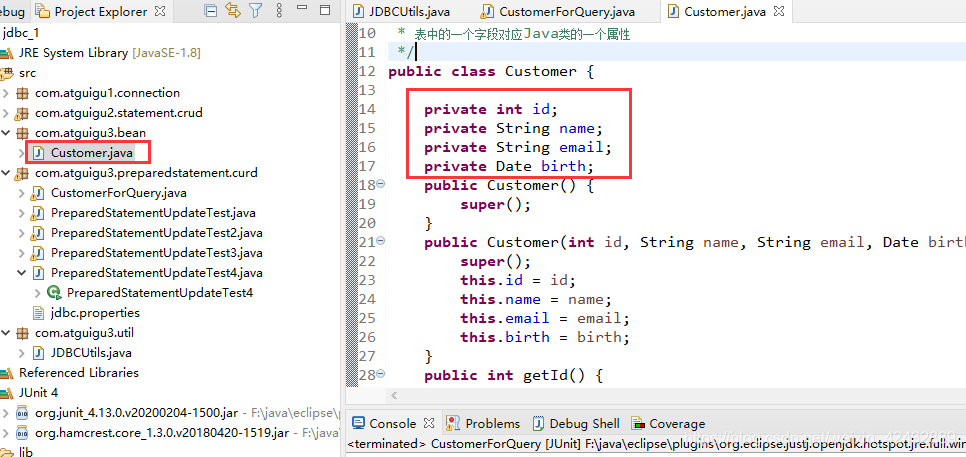Screen dimensions: 966x457
Task: Open the Coverage tab
Action: tap(668, 423)
